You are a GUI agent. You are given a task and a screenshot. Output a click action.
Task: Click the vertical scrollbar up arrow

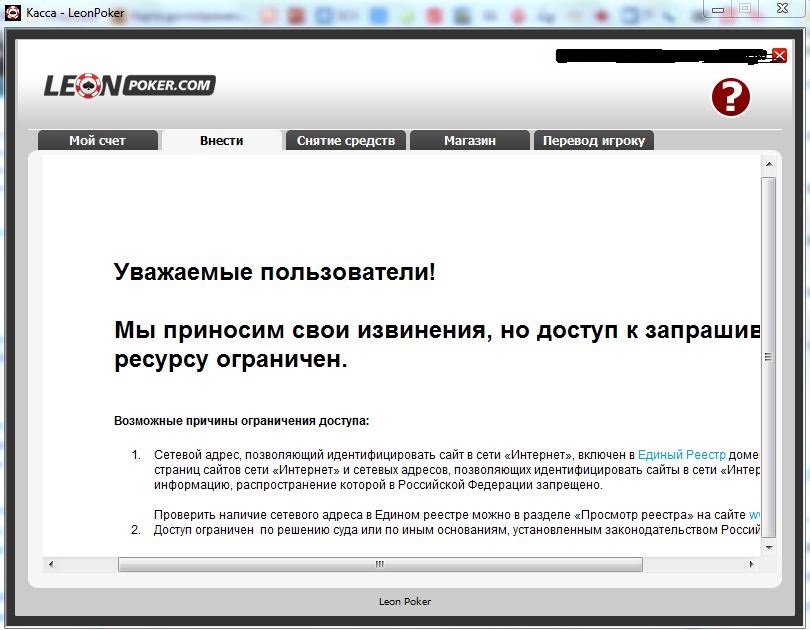(x=769, y=164)
